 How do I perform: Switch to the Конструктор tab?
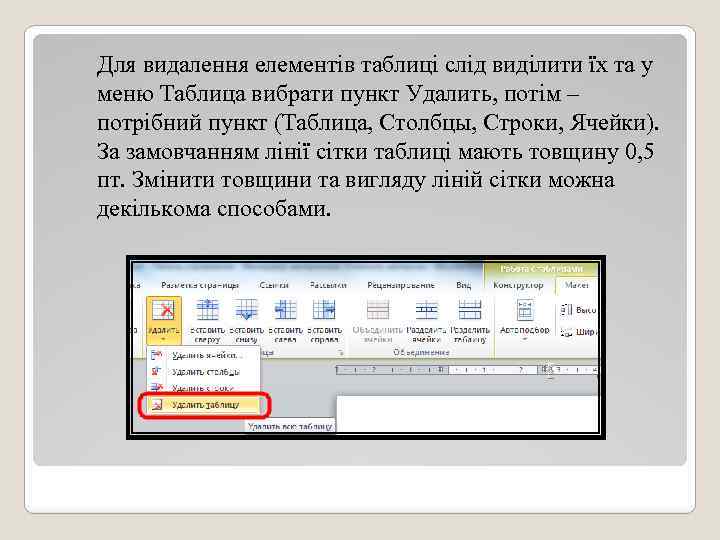pos(518,285)
